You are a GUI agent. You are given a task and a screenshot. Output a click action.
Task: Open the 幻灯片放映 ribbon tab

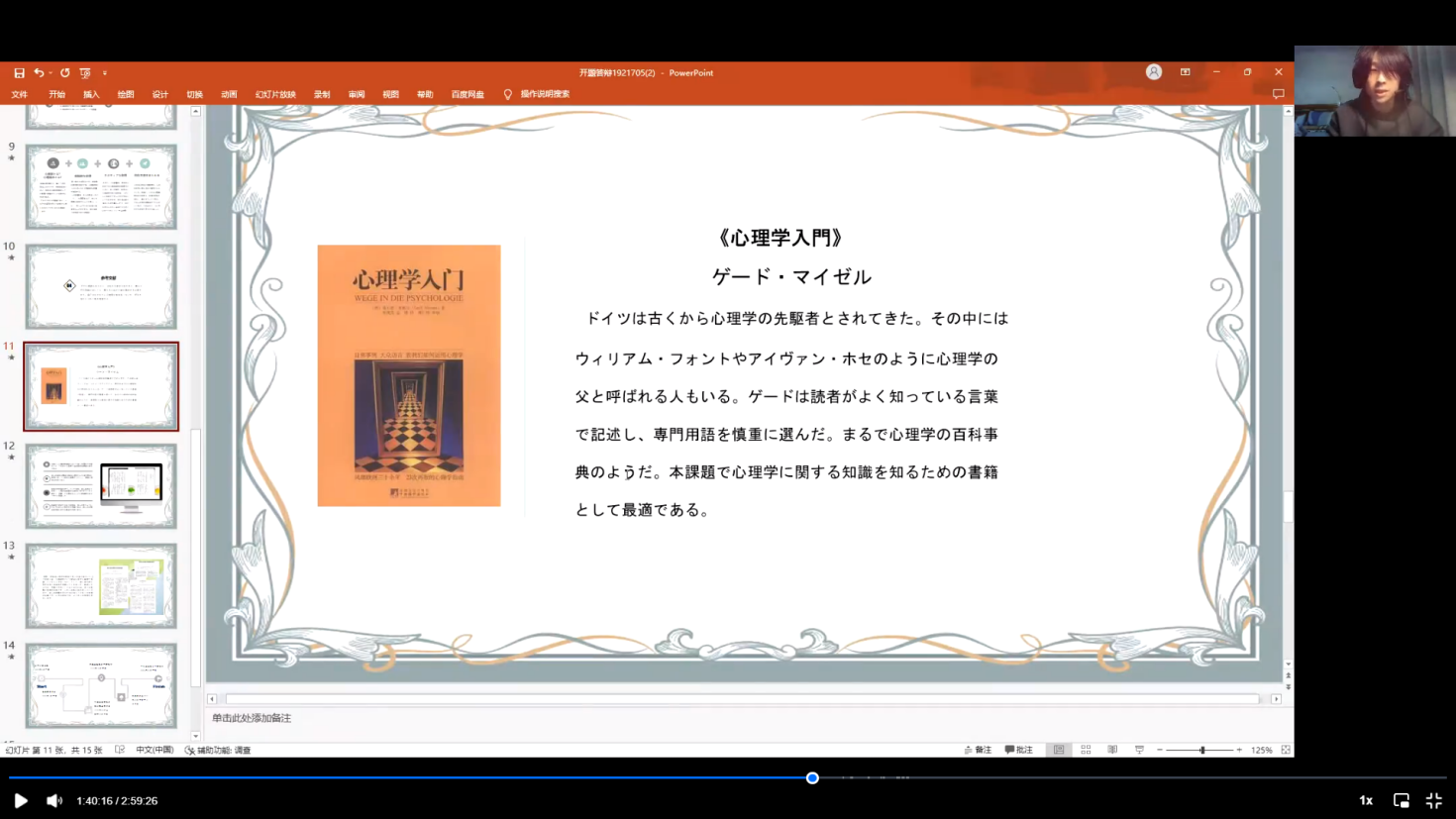pyautogui.click(x=275, y=94)
